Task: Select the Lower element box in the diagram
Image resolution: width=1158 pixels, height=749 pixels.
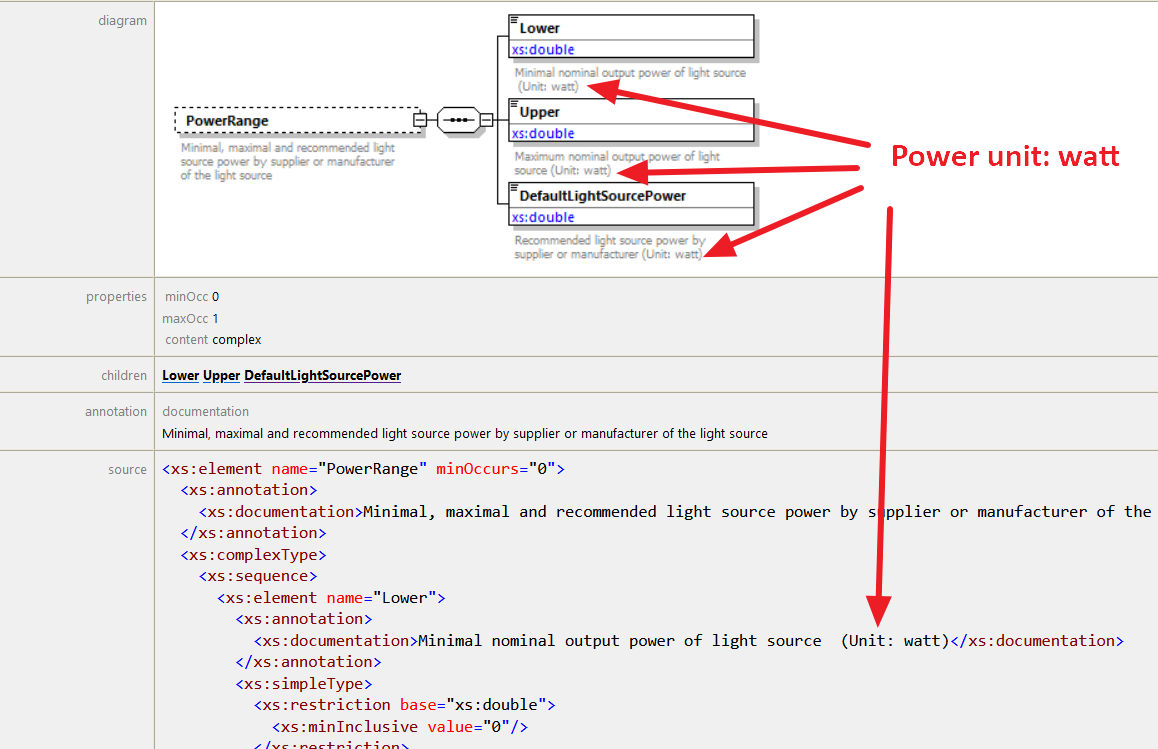Action: tap(631, 36)
